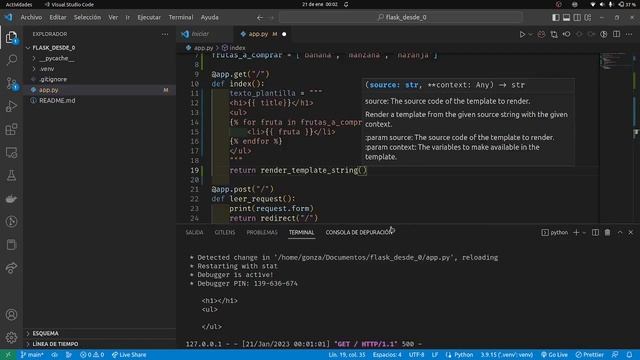Launch Go Live server

tap(554, 355)
